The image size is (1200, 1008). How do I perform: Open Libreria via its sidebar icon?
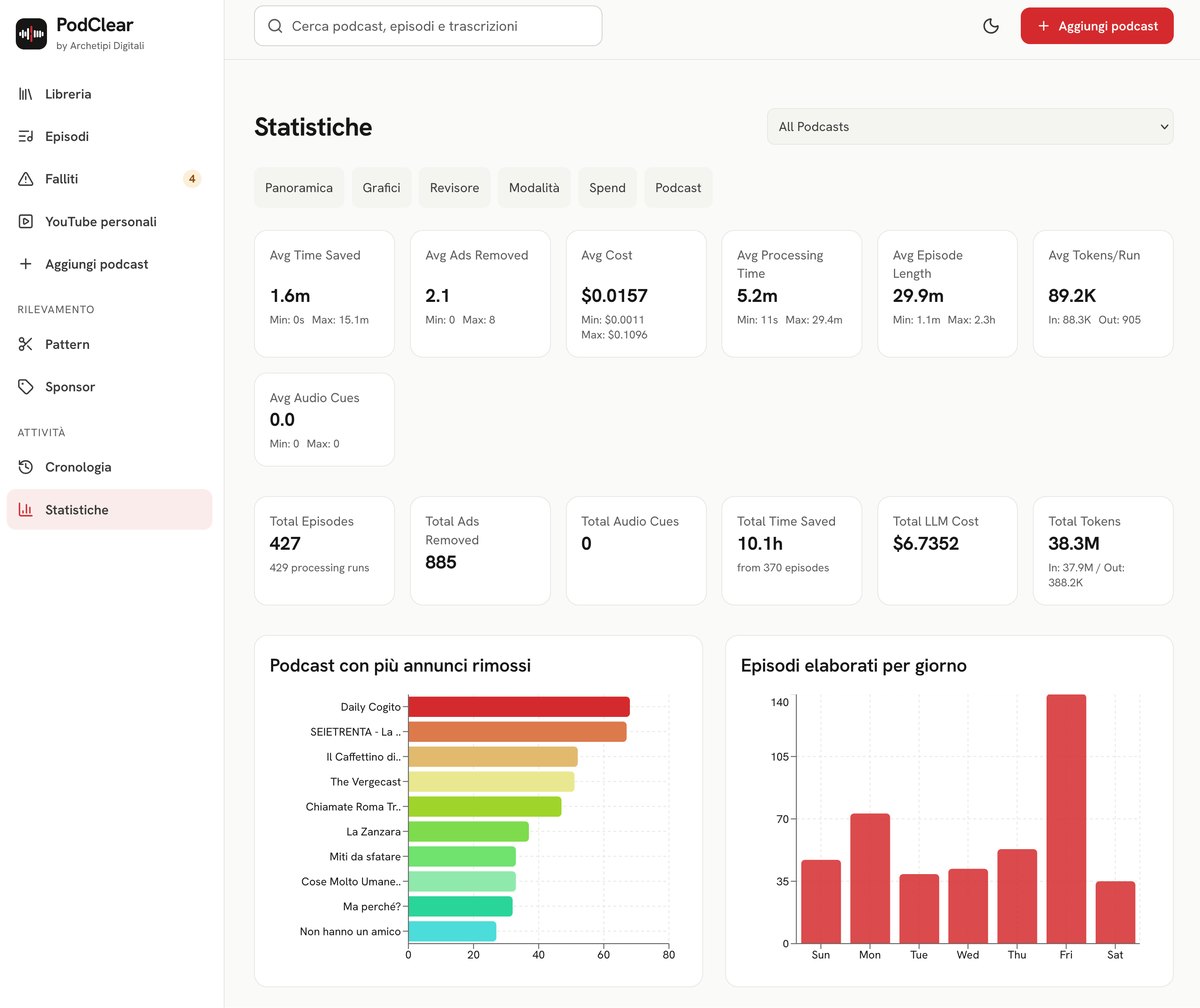[x=26, y=94]
